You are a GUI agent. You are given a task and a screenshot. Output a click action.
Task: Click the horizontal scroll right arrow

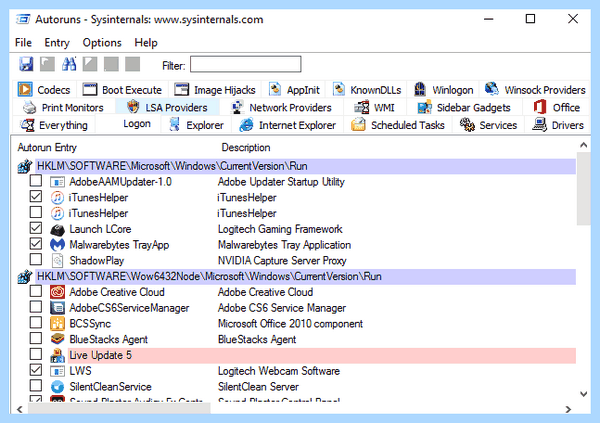568,409
